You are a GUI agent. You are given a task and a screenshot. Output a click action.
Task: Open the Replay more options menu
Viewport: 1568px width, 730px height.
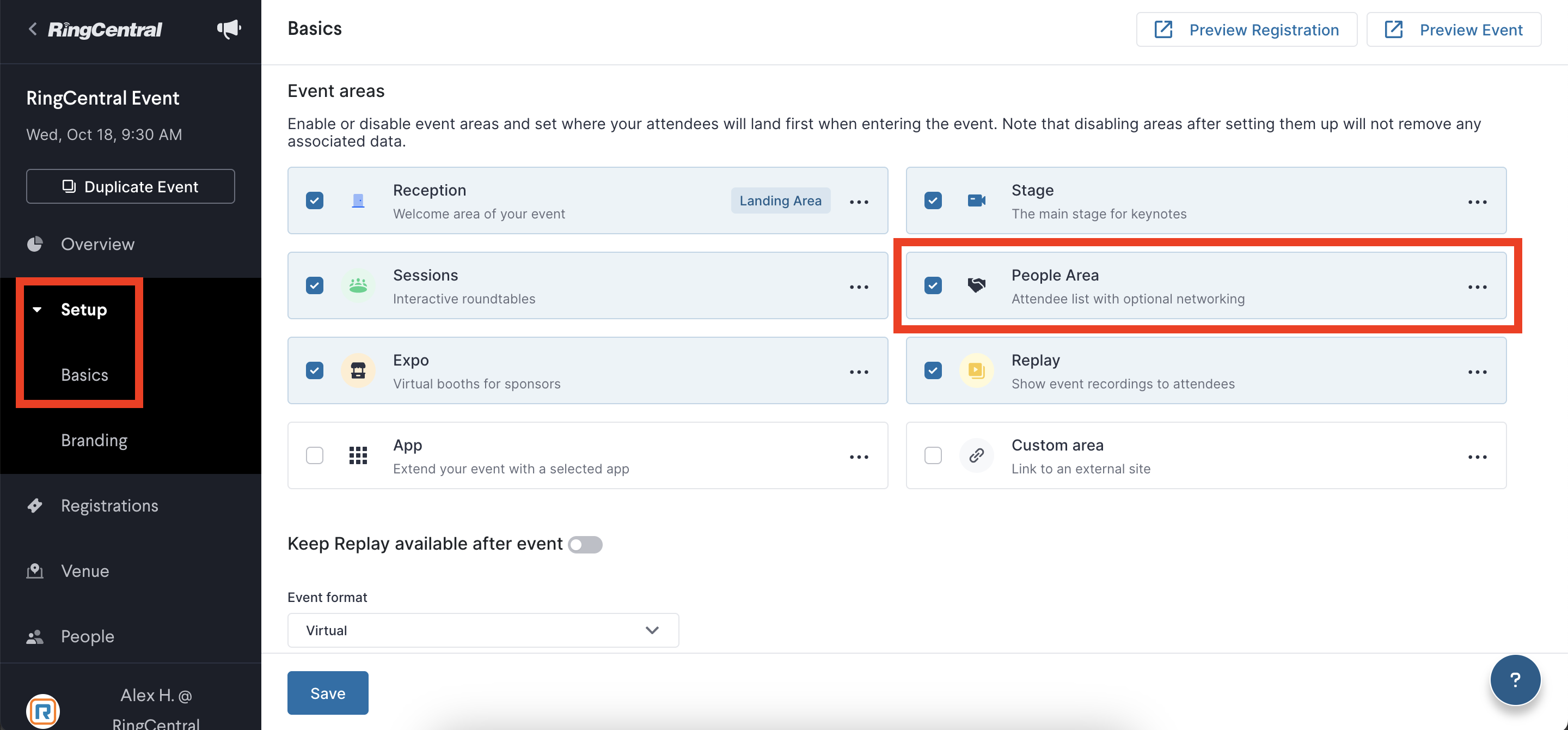coord(1477,372)
